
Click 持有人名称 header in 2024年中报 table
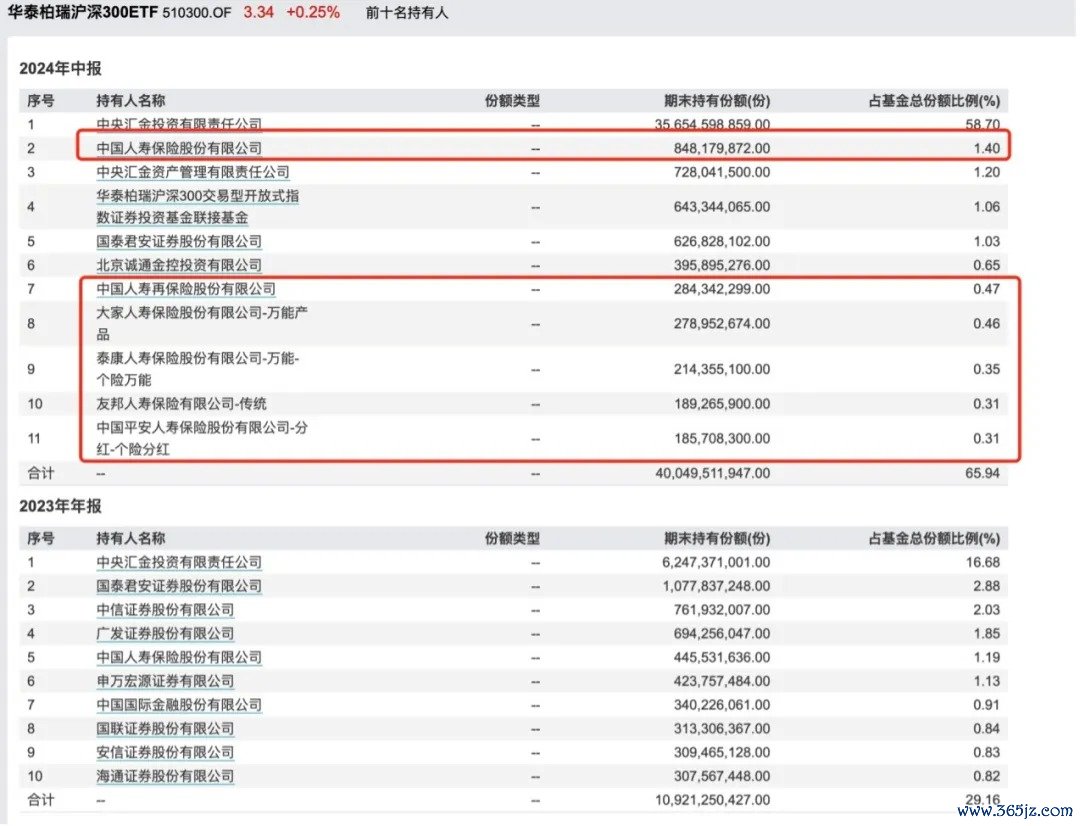coord(131,101)
